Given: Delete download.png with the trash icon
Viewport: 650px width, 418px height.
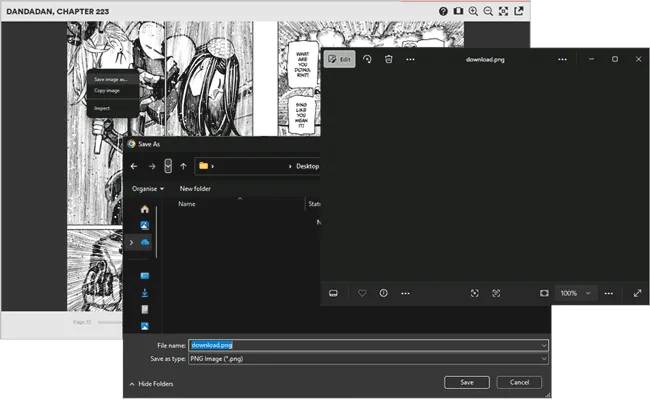Looking at the screenshot, I should coord(388,59).
